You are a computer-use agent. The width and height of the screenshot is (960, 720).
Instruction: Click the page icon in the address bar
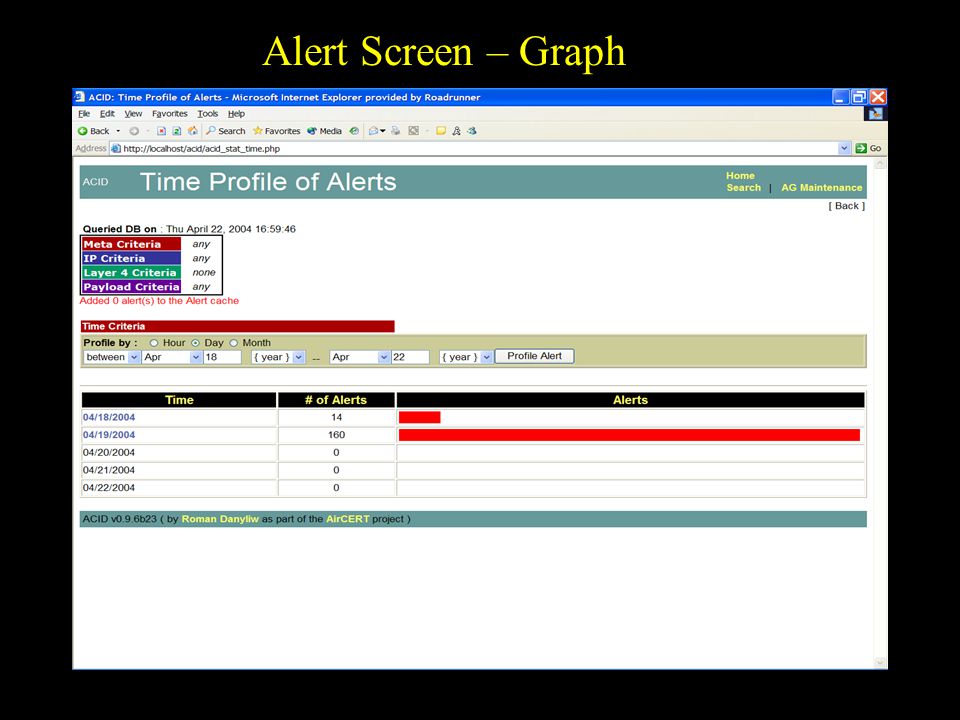coord(116,148)
